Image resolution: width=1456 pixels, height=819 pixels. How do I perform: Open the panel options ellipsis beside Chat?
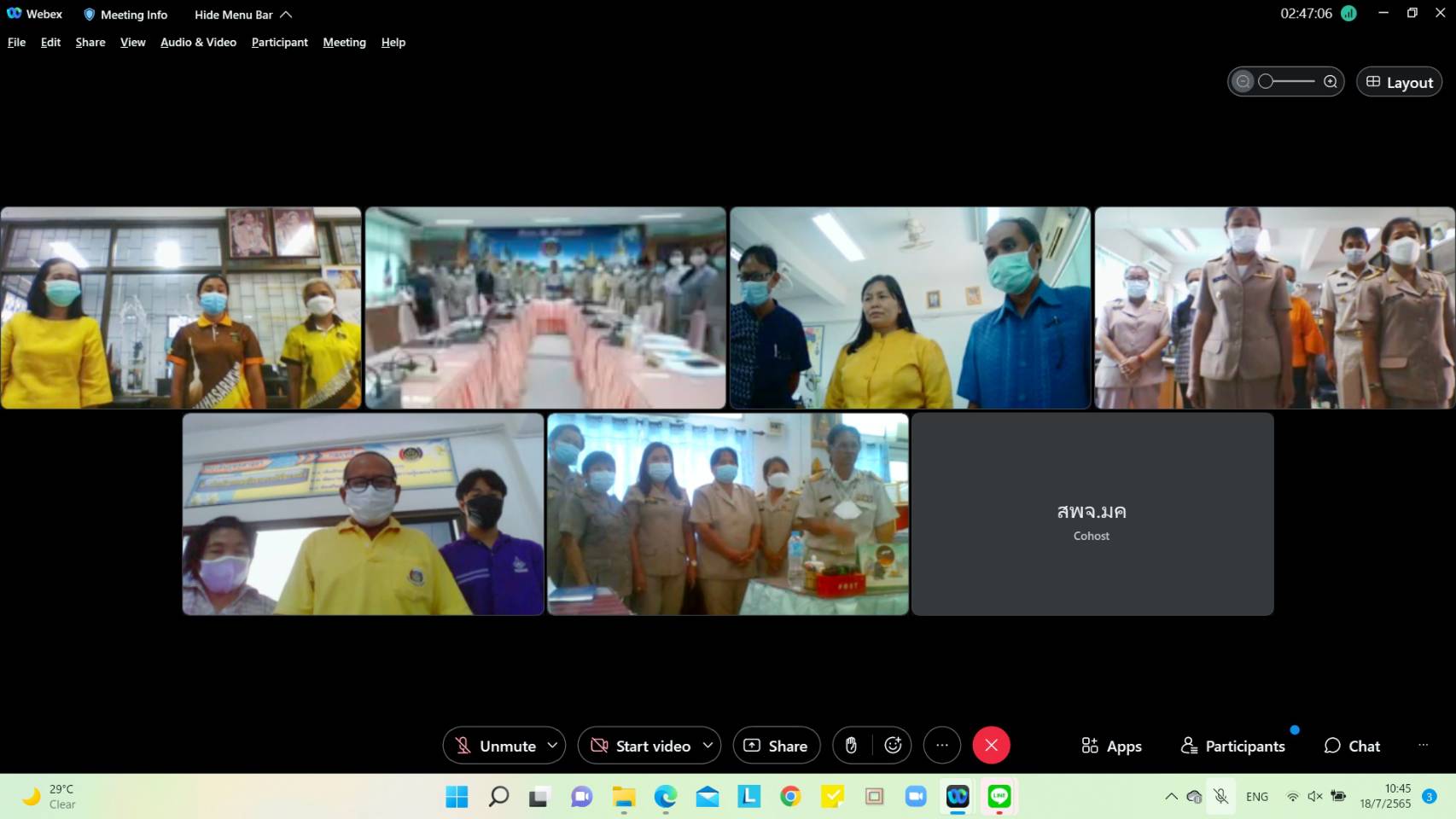1423,745
